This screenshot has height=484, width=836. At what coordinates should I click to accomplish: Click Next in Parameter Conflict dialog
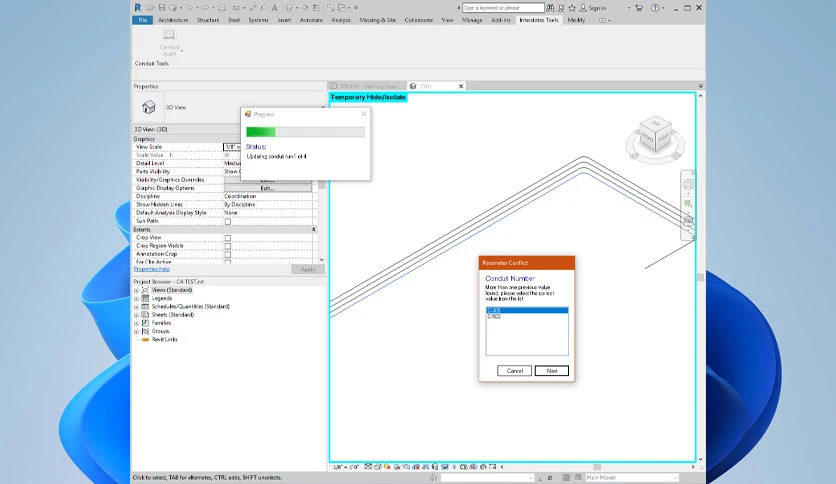point(552,370)
